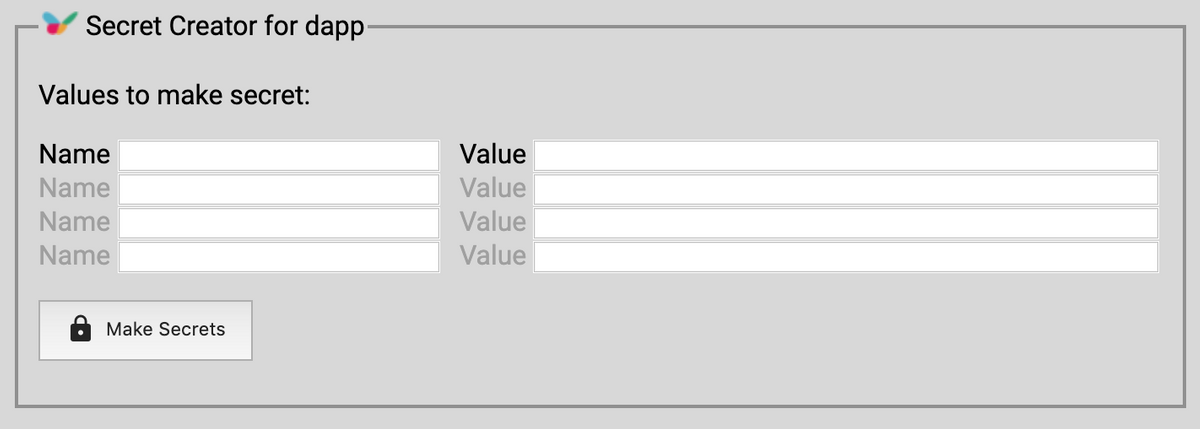This screenshot has height=429, width=1200.
Task: Focus the first row Name input field
Action: coord(279,155)
